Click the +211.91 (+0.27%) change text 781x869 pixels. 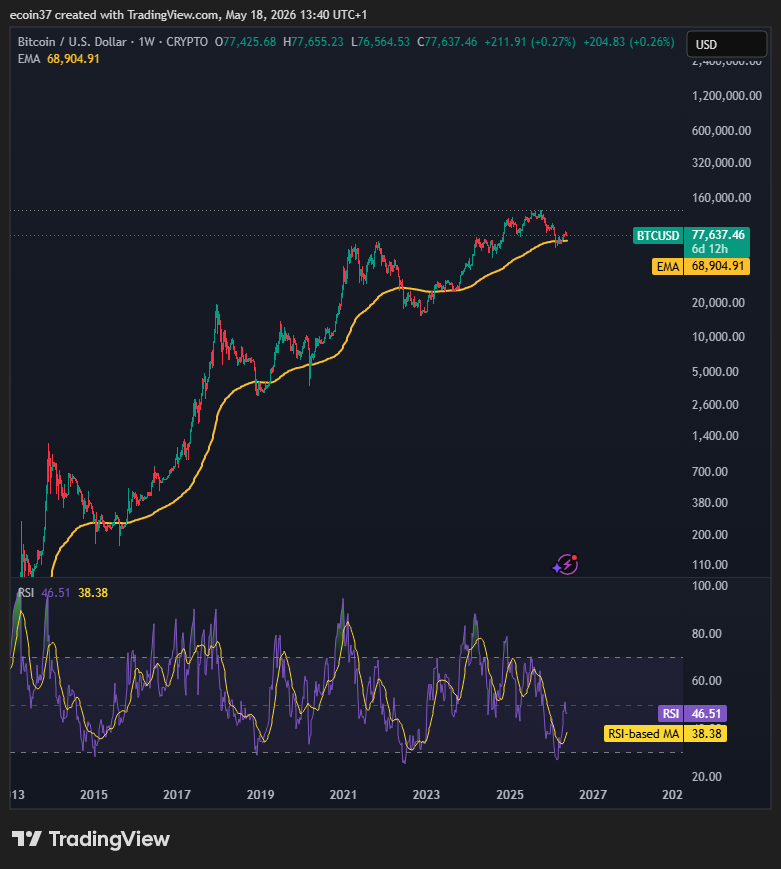[530, 42]
